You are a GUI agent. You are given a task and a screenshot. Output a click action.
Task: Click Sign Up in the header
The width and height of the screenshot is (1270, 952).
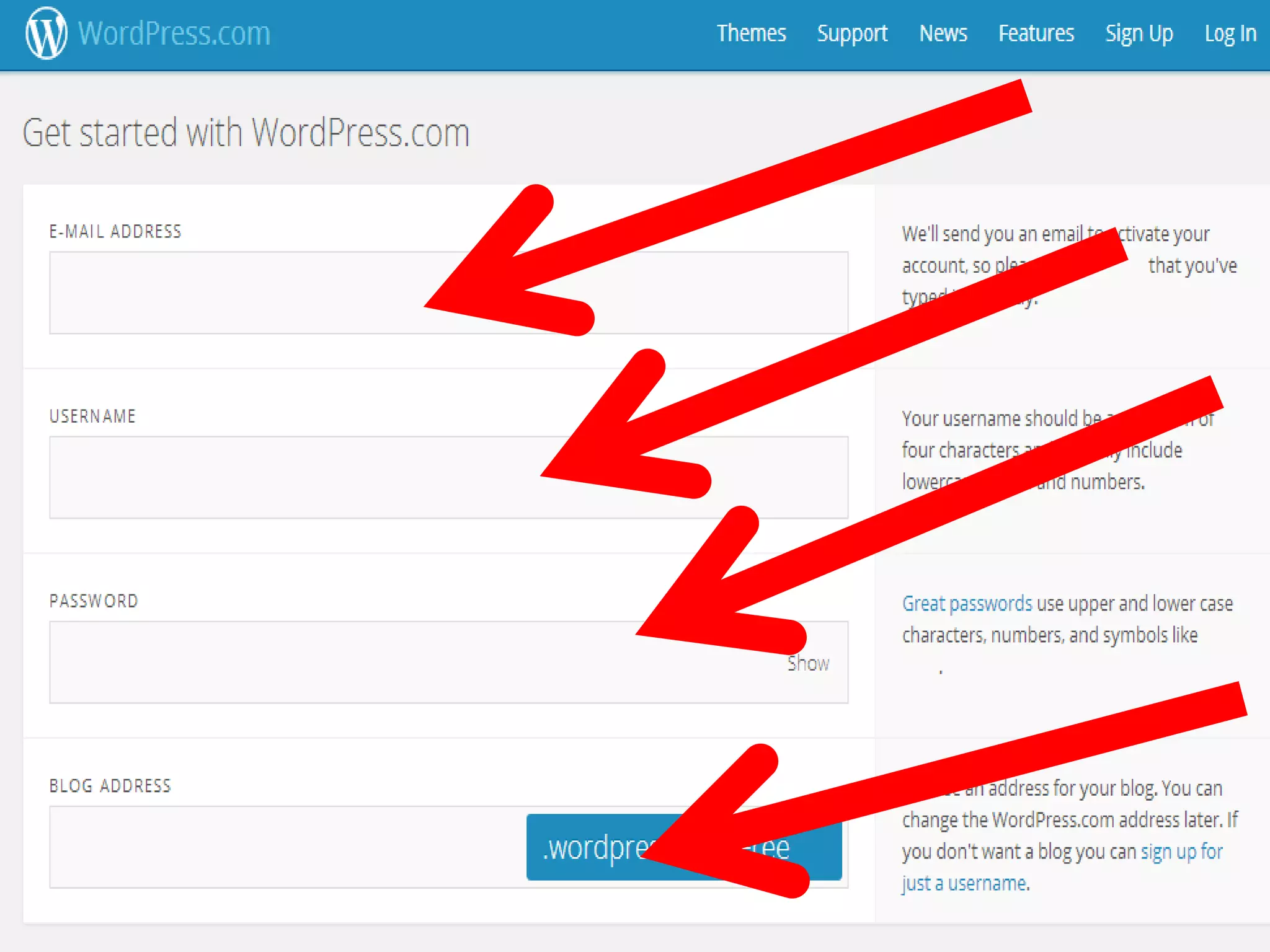click(1139, 33)
